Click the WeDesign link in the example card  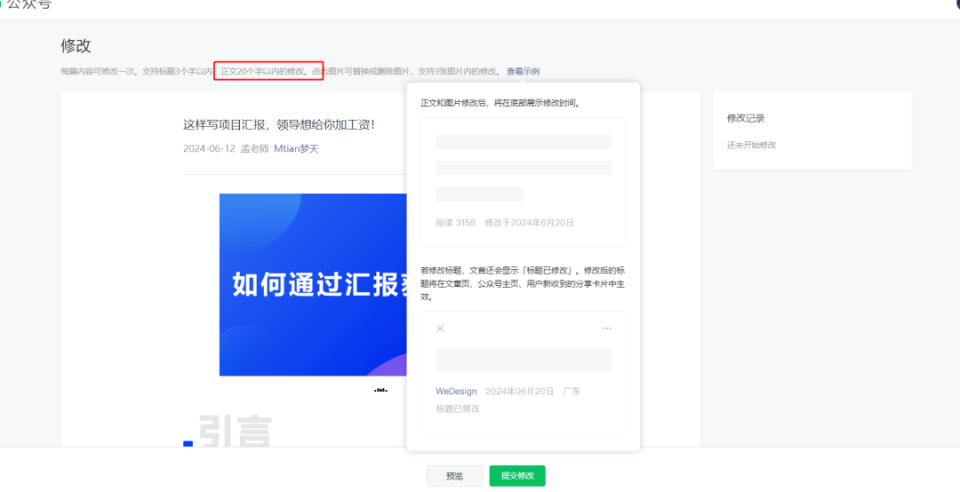[456, 391]
